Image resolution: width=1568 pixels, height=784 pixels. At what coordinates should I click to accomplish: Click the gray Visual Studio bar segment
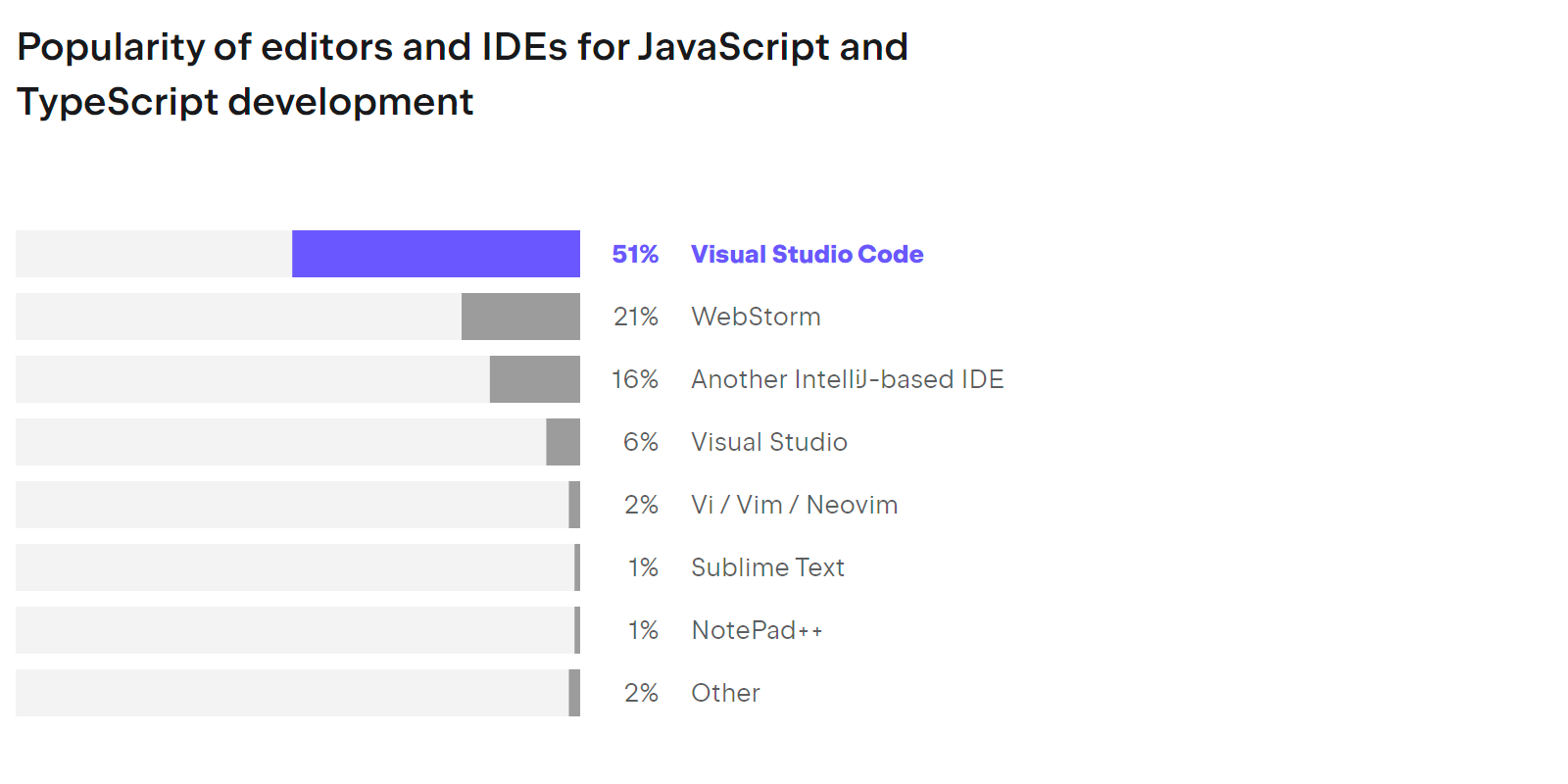[563, 442]
